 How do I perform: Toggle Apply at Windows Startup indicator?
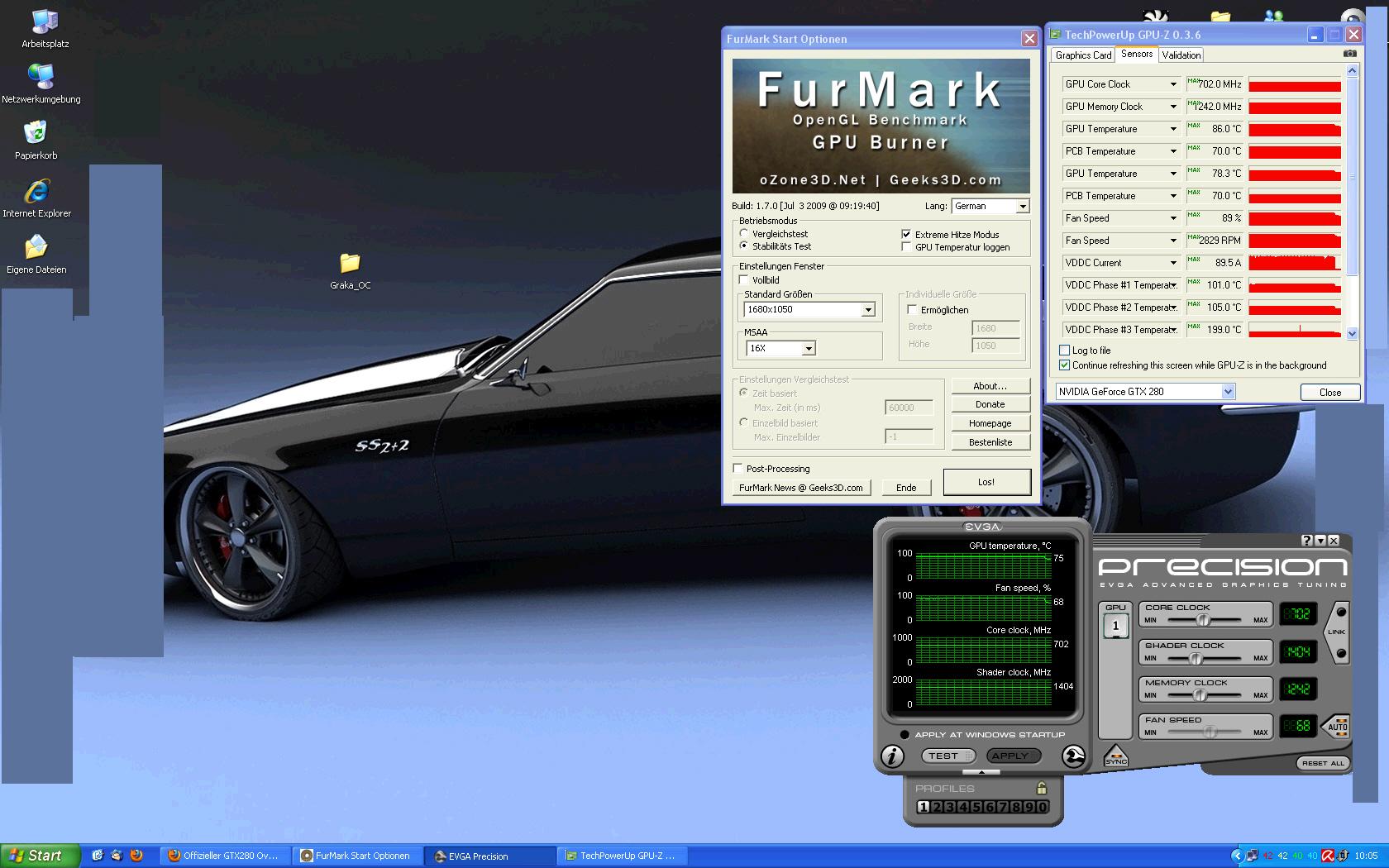[x=905, y=734]
